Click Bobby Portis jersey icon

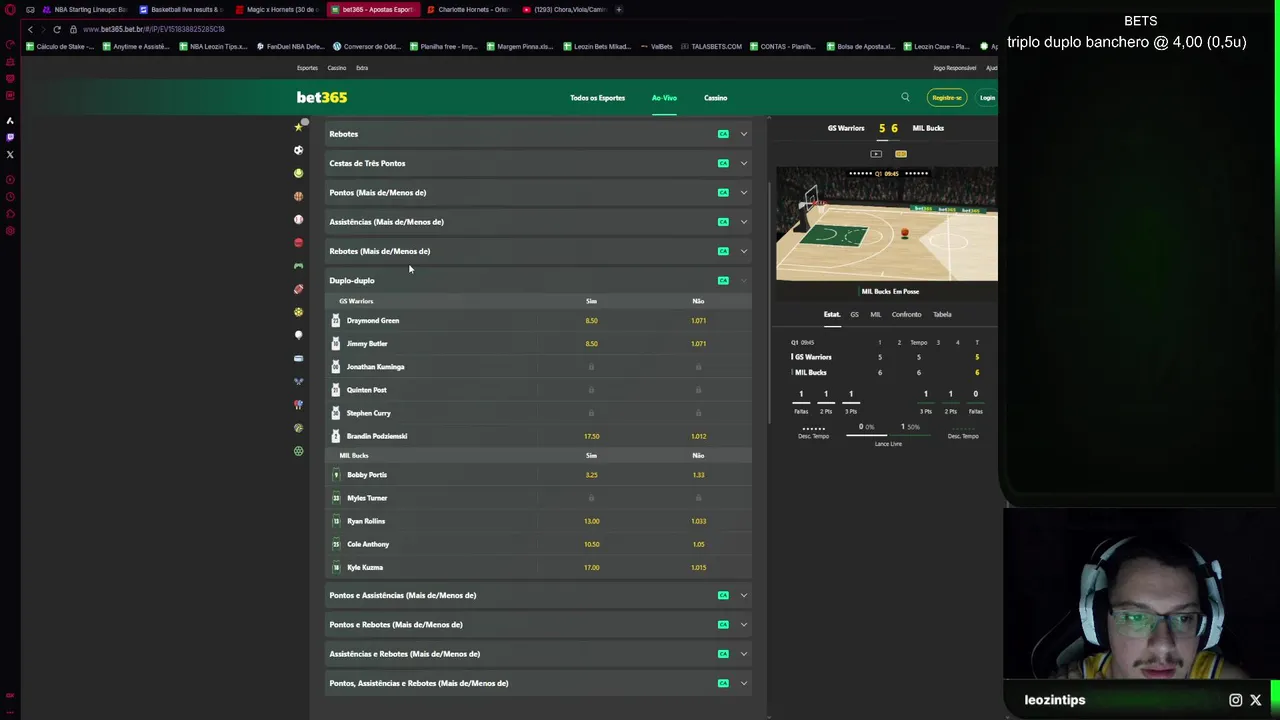[x=336, y=474]
